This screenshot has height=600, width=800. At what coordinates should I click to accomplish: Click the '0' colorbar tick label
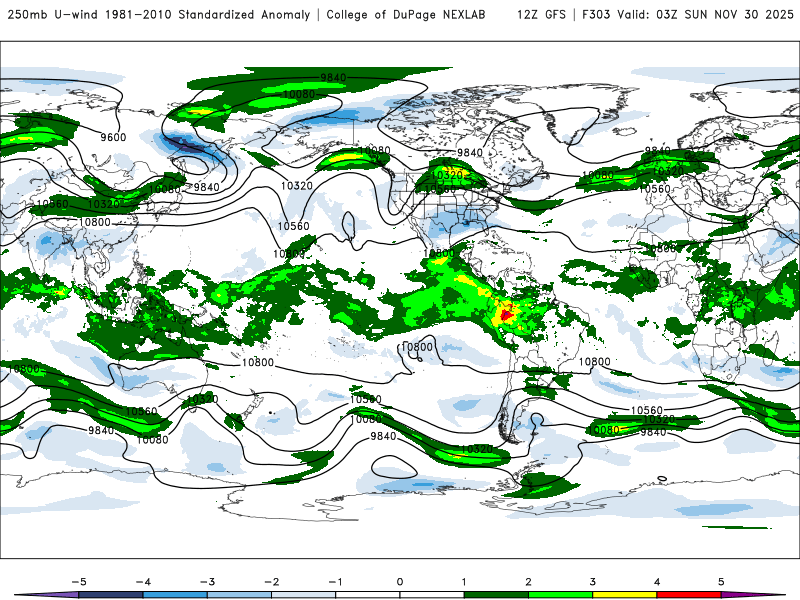point(400,582)
